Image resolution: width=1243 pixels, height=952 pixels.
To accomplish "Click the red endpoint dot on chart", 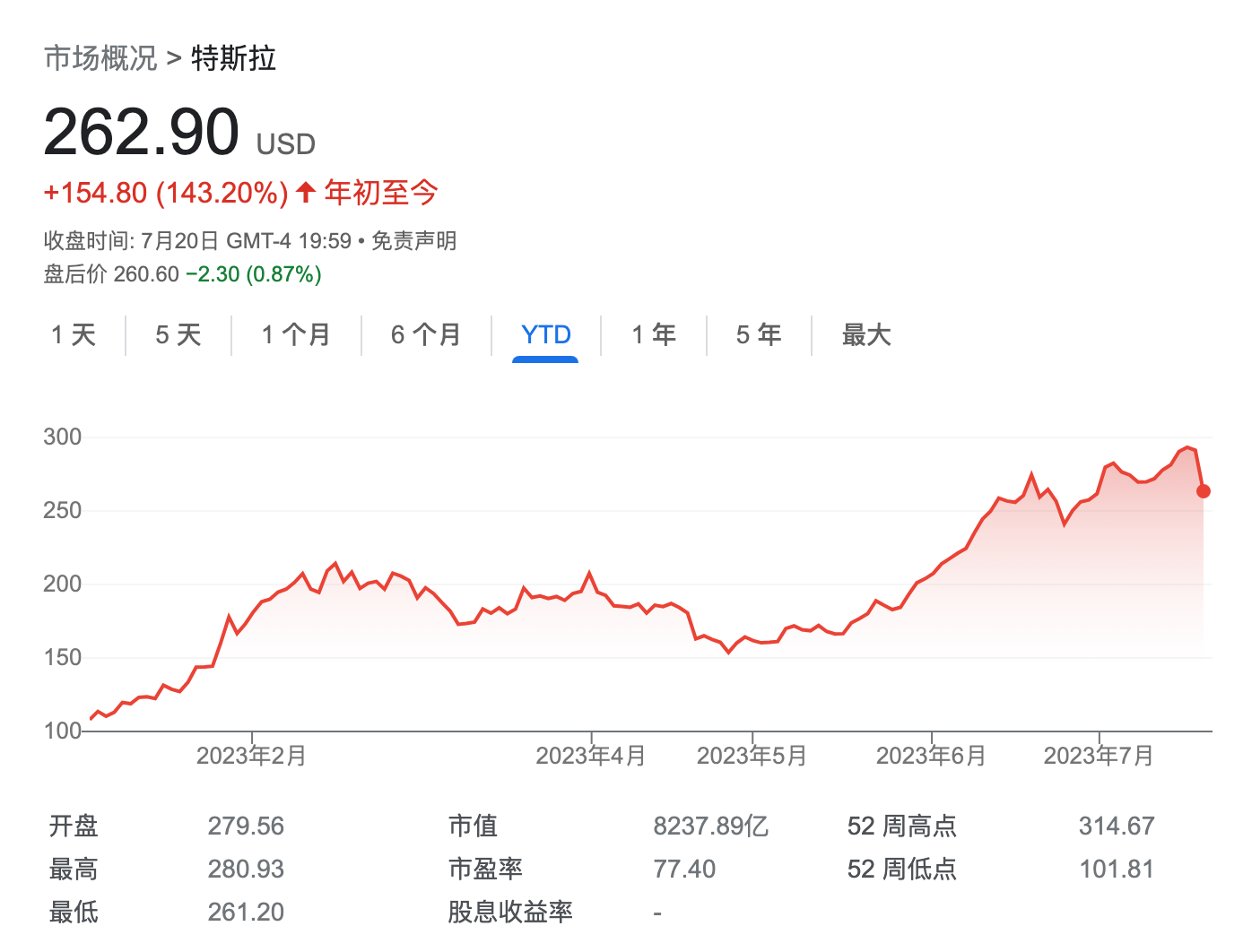I will [x=1204, y=491].
